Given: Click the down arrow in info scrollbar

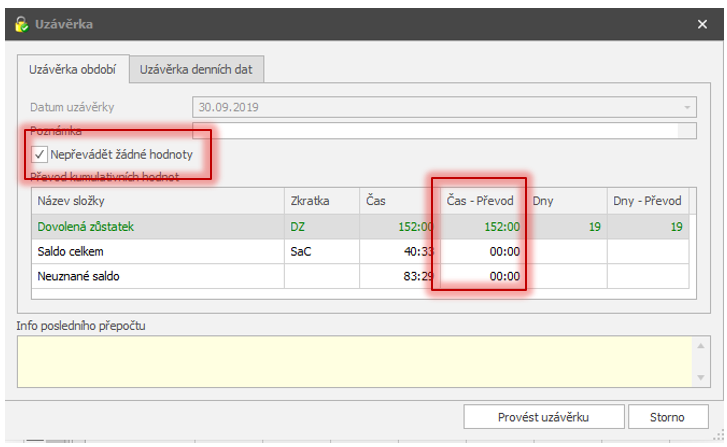Looking at the screenshot, I should point(701,378).
